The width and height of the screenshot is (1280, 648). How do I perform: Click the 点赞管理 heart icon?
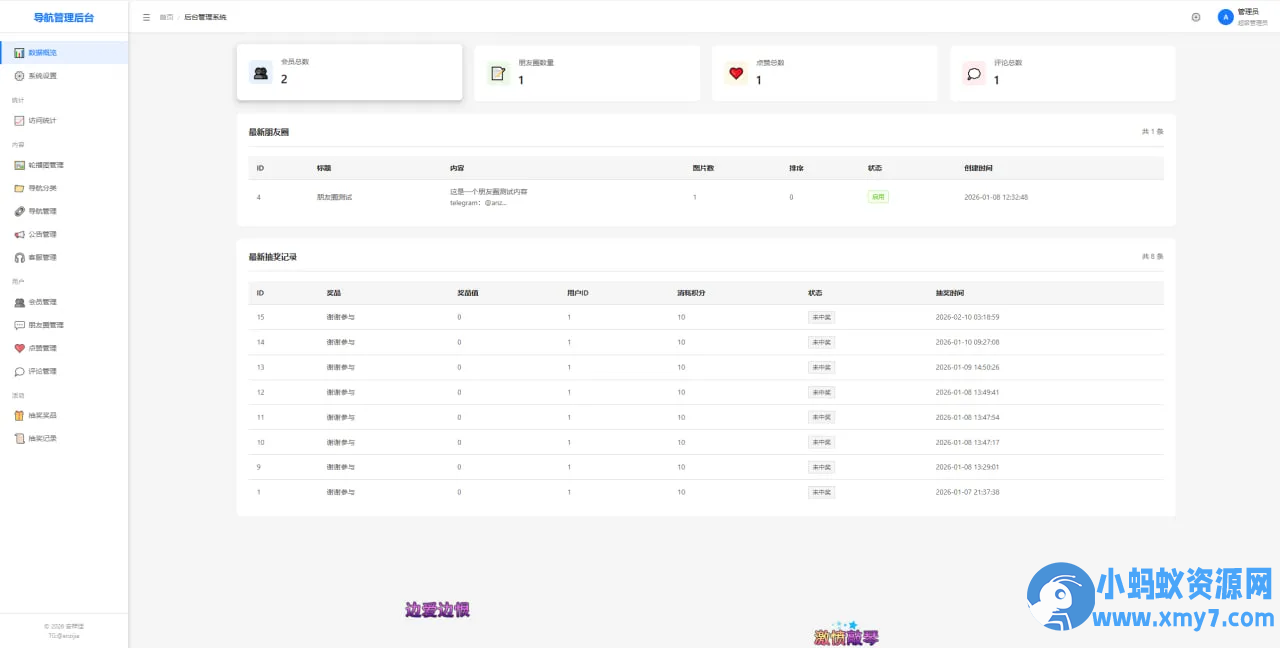(19, 348)
